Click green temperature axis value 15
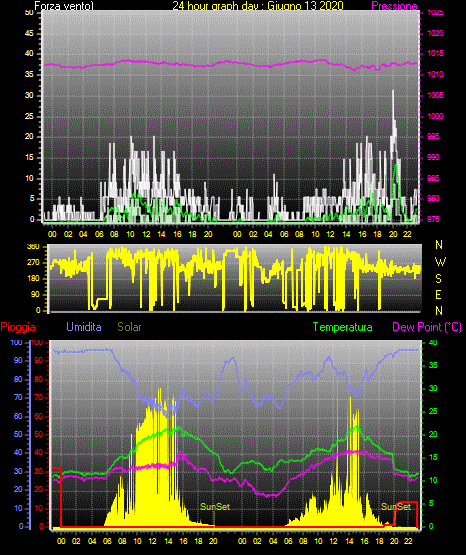This screenshot has width=466, height=555. pyautogui.click(x=433, y=457)
